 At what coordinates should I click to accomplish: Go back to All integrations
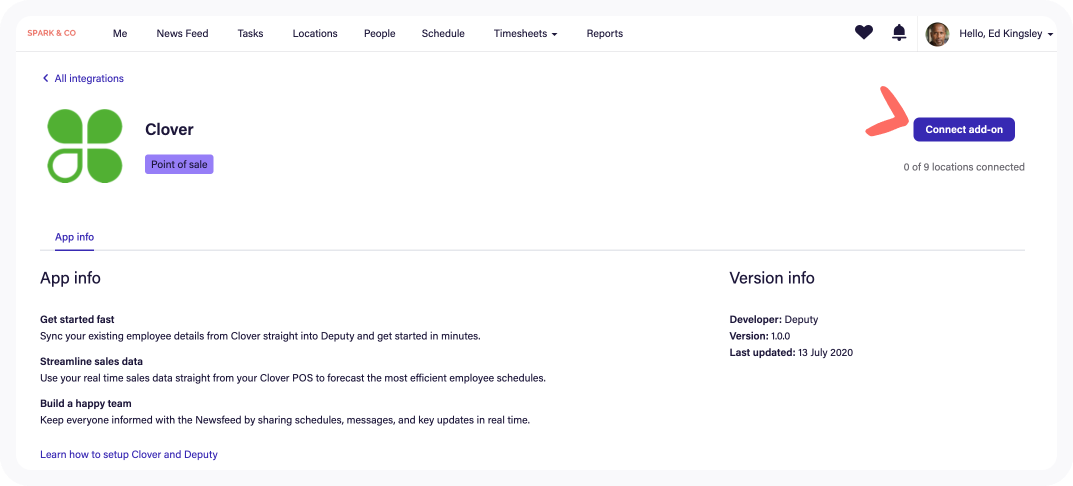coord(83,79)
